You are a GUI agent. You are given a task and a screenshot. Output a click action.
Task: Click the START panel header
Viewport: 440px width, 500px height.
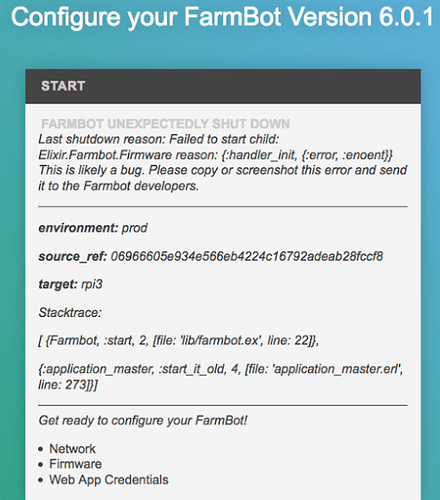point(223,86)
